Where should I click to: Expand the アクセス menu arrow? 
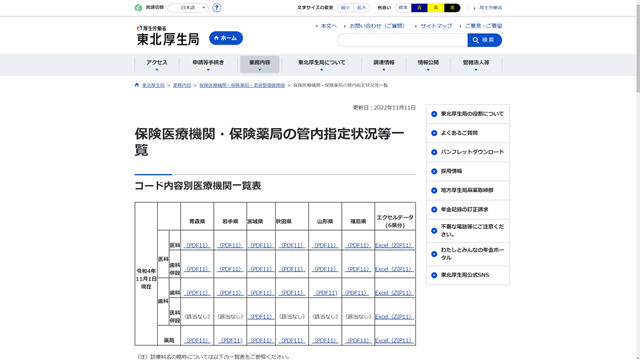pyautogui.click(x=157, y=70)
